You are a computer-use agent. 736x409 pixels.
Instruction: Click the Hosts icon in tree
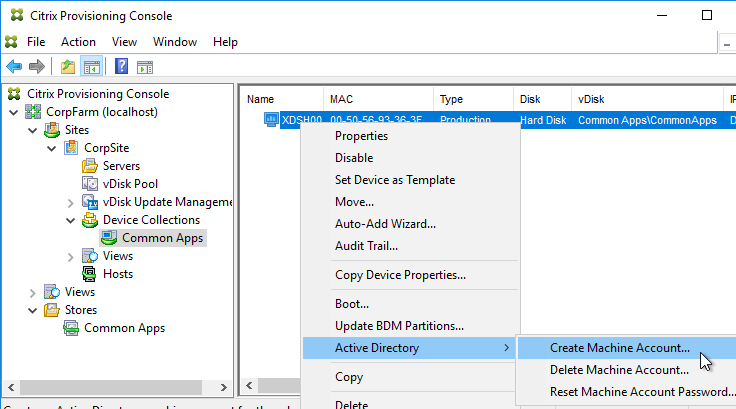point(89,274)
